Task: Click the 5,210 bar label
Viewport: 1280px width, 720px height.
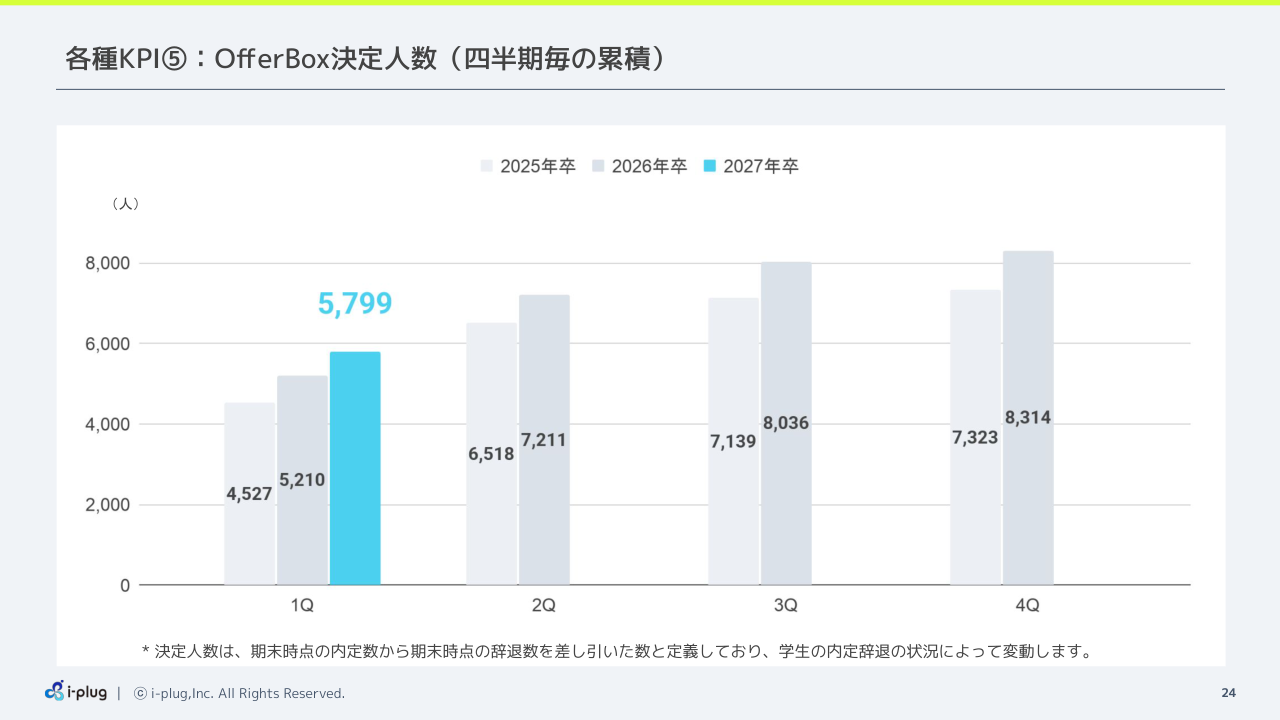Action: (x=302, y=480)
